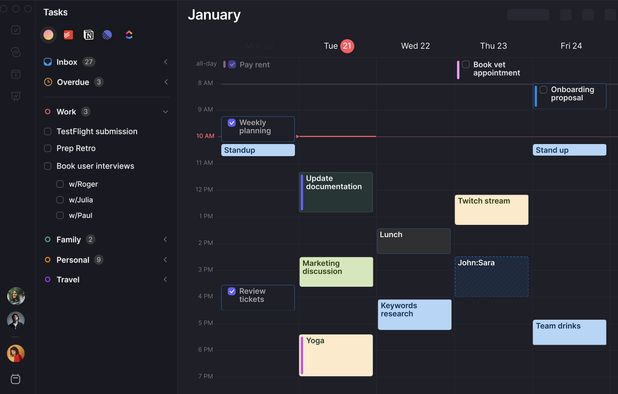Click the Overdue clock icon
The image size is (618, 394).
[48, 82]
